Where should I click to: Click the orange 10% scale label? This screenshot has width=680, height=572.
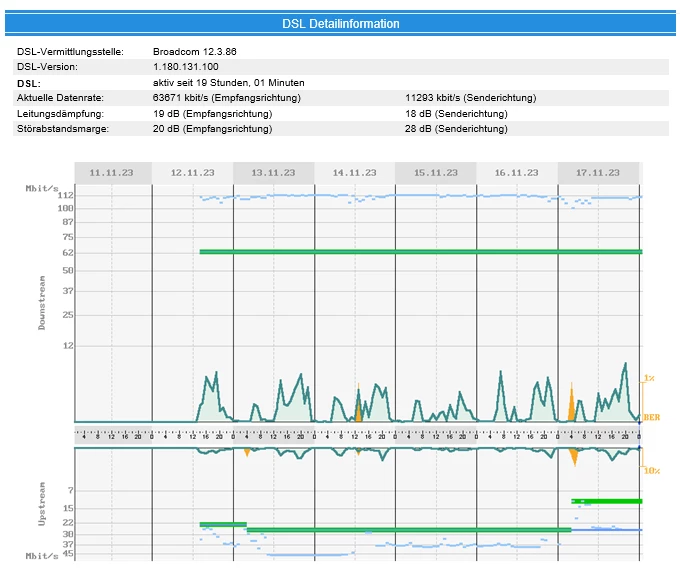click(652, 471)
